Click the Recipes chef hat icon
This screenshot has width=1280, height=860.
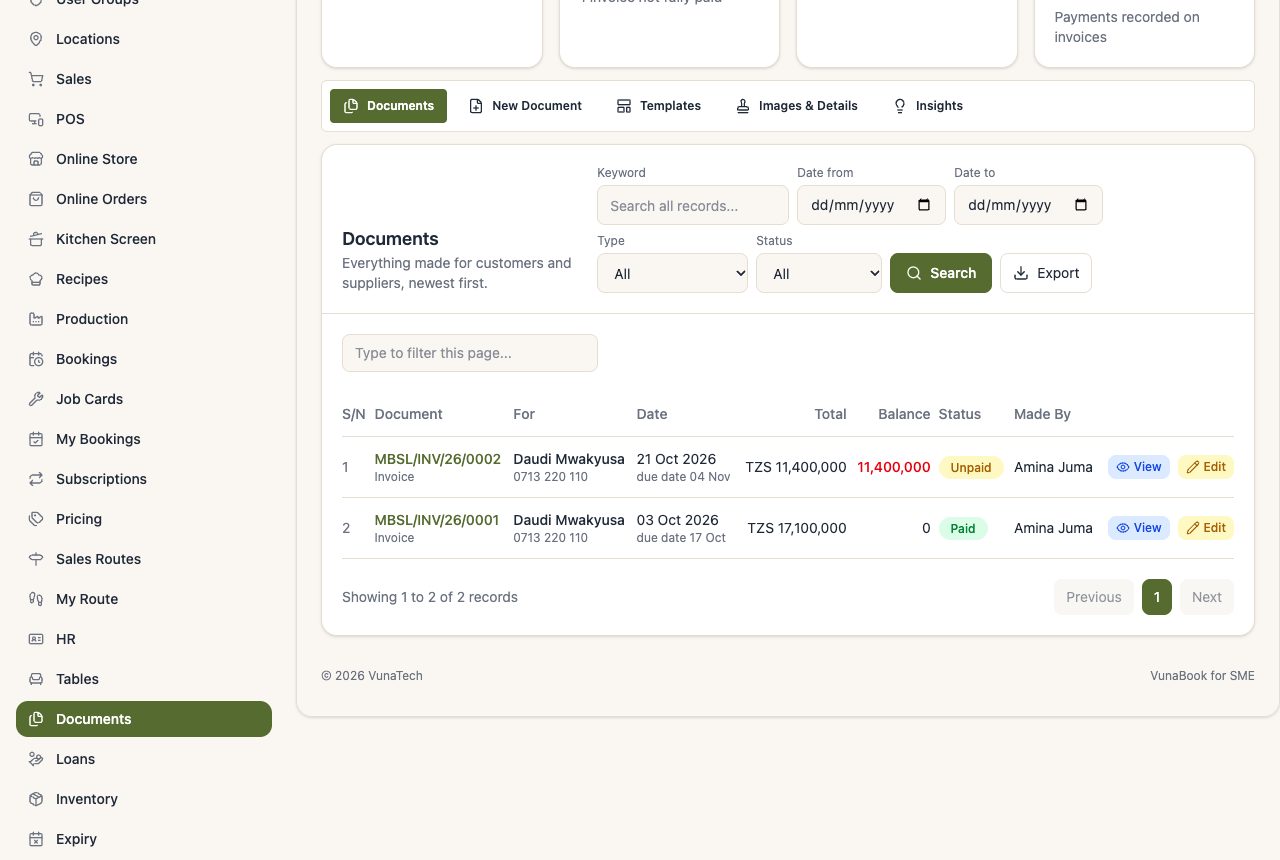36,279
